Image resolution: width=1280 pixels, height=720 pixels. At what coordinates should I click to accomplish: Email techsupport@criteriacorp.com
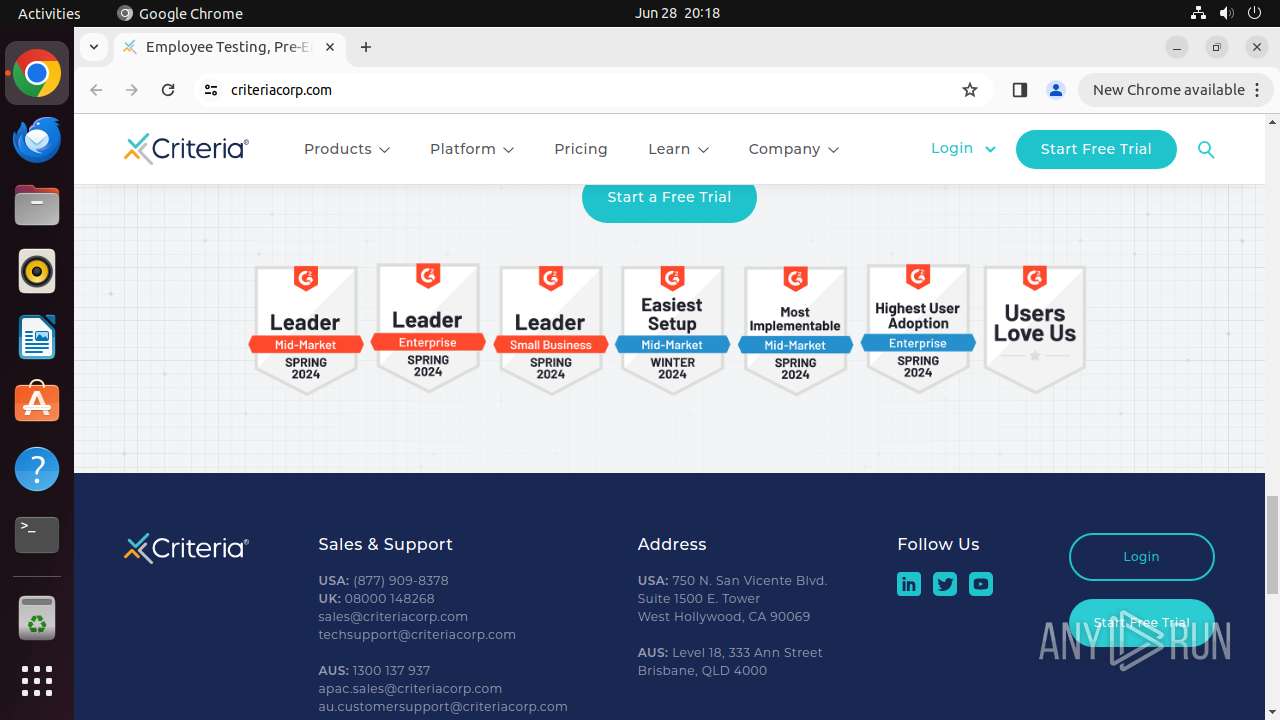point(417,635)
